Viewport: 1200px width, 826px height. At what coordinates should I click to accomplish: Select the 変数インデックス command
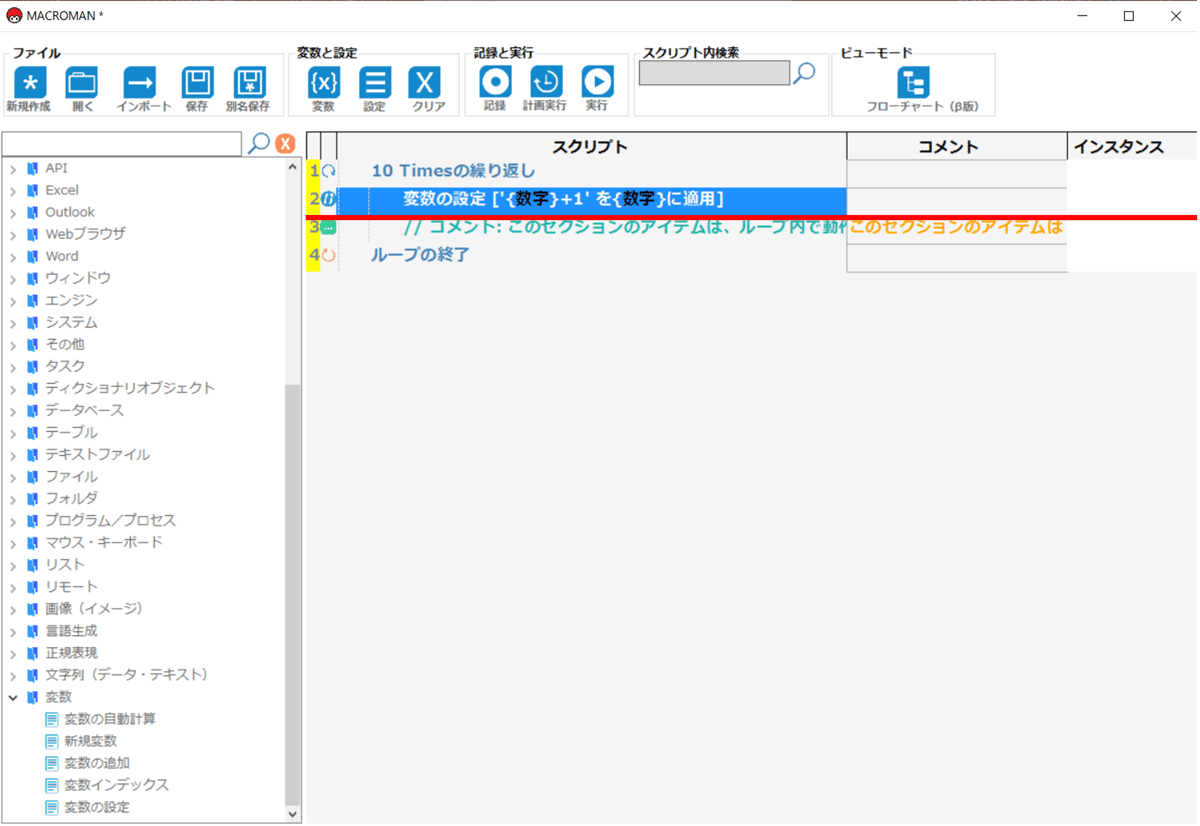click(117, 785)
